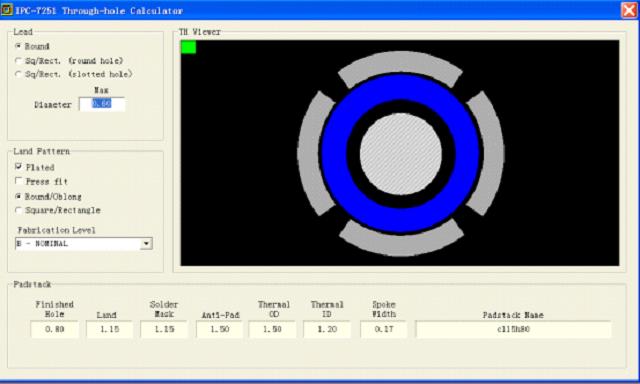Choose Square/Rectangle land pattern
Screen dimensions: 640x384
[x=18, y=210]
